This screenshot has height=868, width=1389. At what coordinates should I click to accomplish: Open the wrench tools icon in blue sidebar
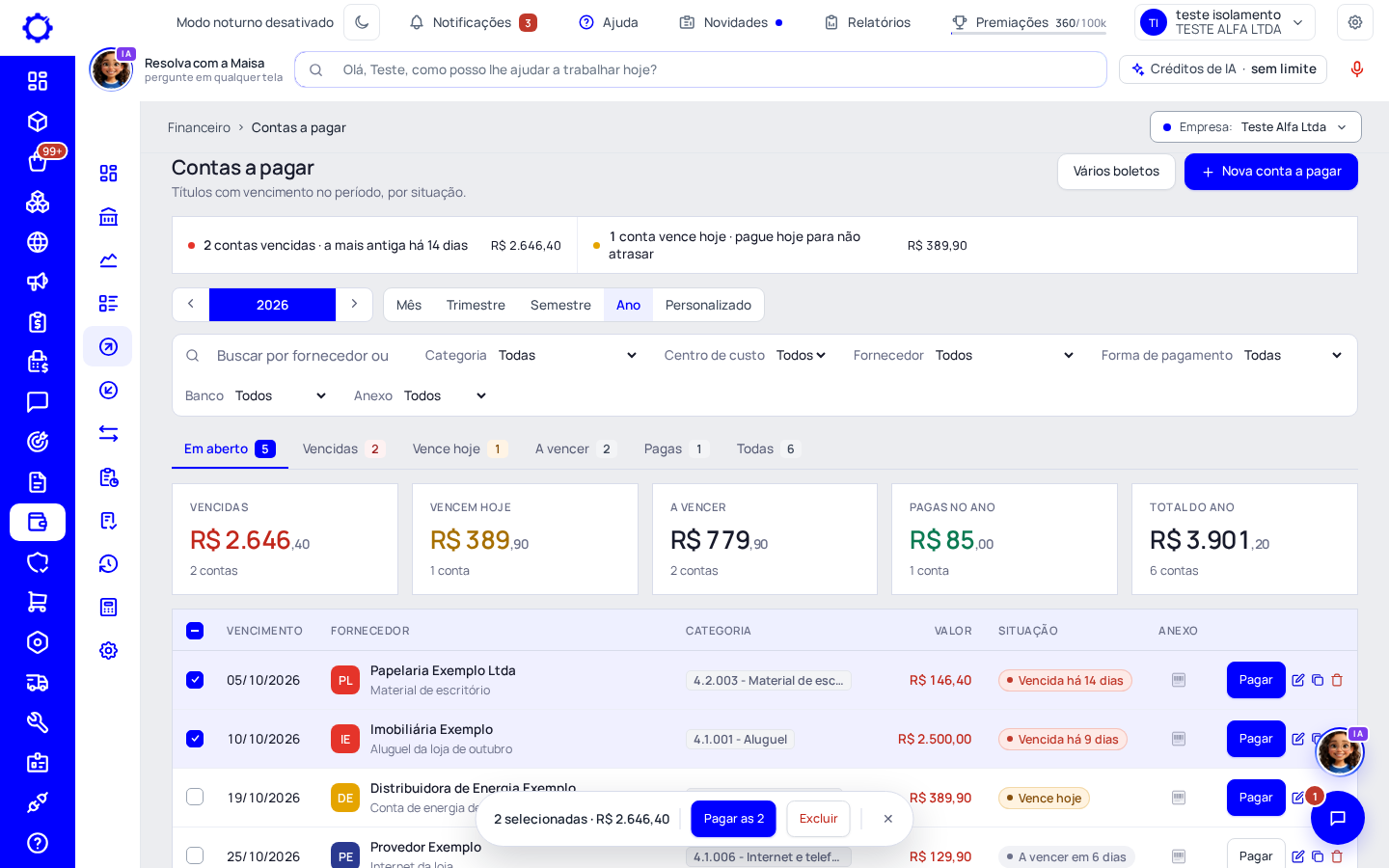(x=38, y=722)
